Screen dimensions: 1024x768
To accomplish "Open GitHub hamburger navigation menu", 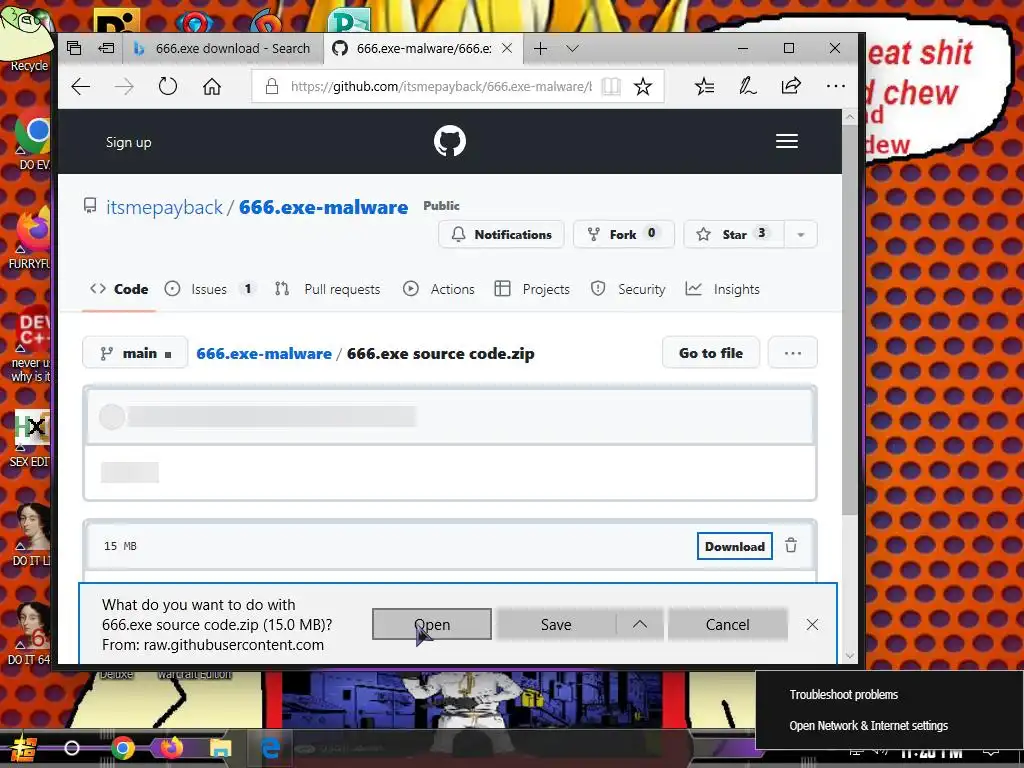I will 787,141.
